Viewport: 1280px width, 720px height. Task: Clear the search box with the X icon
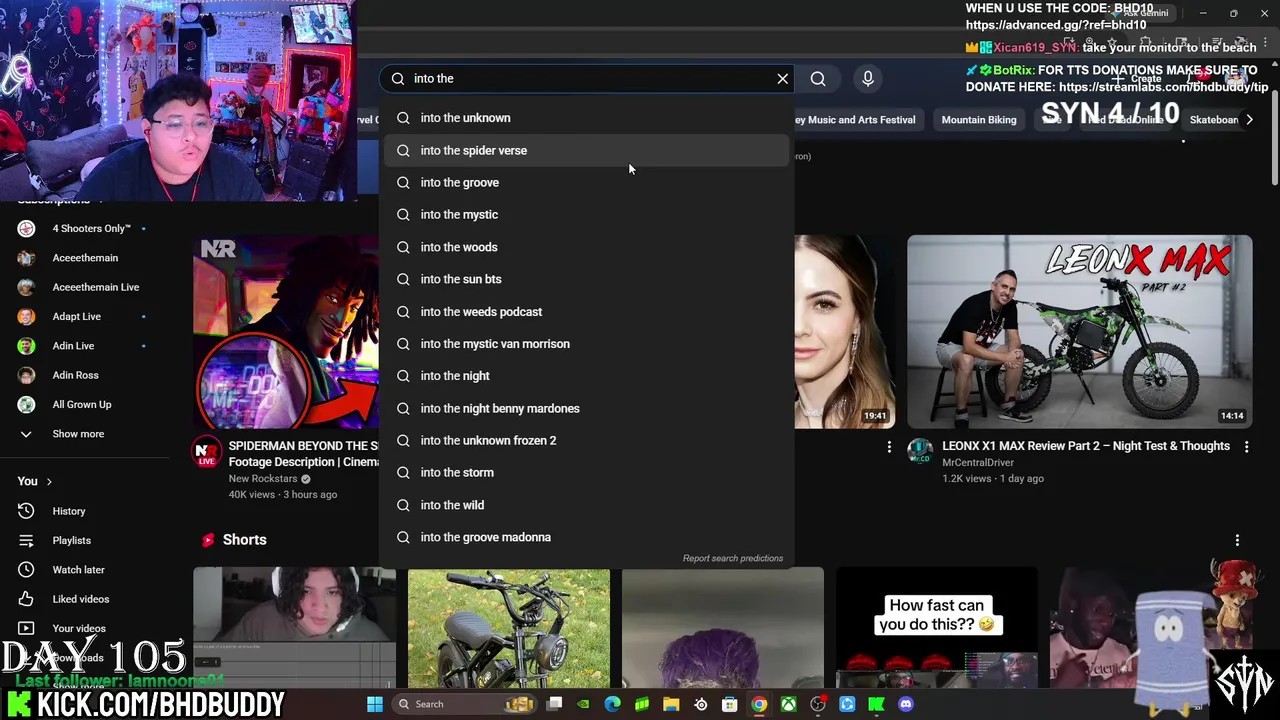tap(782, 78)
